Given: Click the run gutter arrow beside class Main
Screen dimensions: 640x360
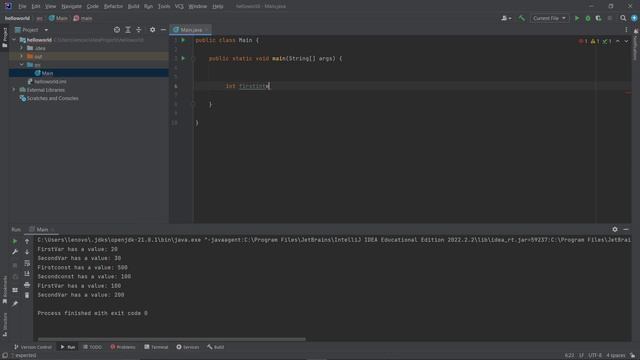Looking at the screenshot, I should tap(183, 40).
